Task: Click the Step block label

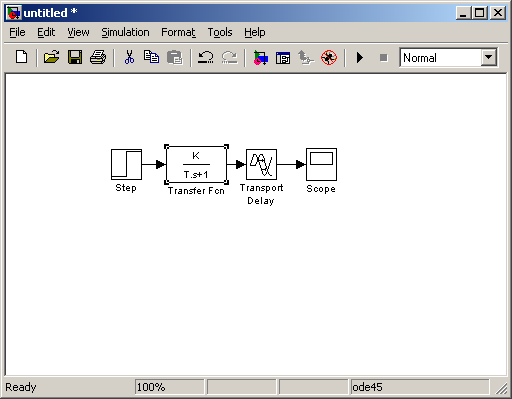Action: tap(126, 188)
